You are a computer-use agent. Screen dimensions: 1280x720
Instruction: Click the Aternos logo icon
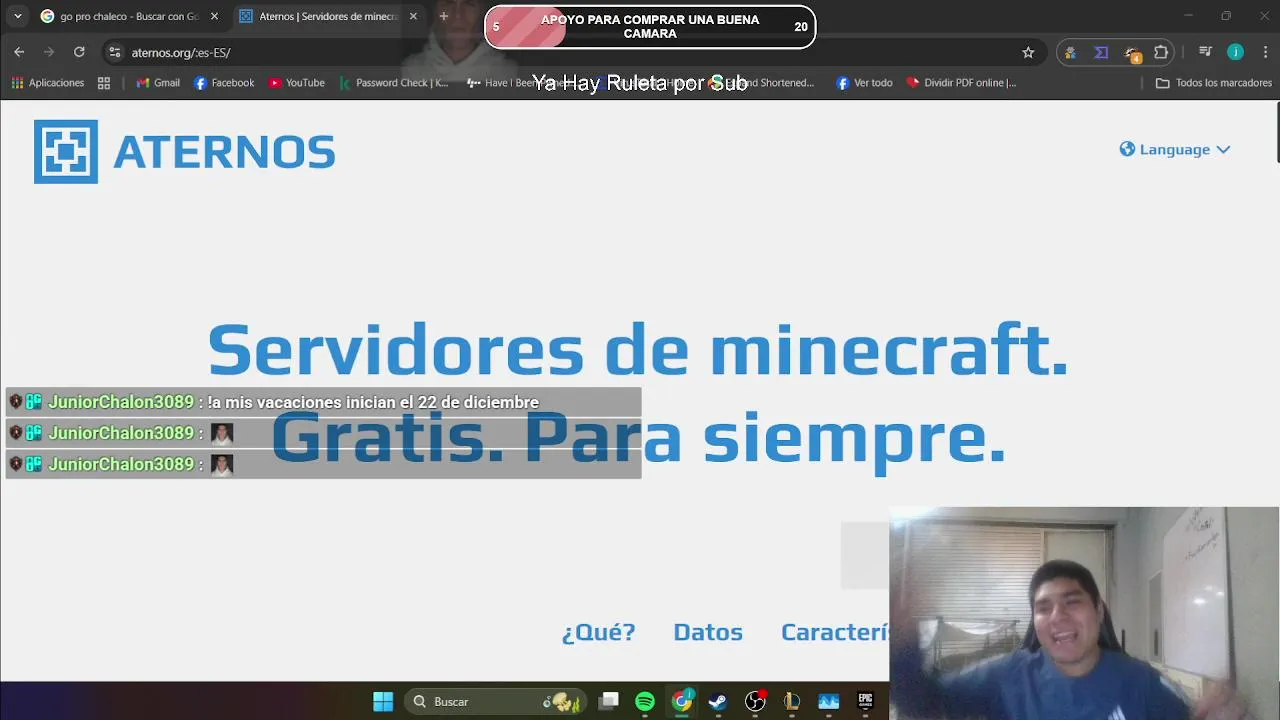pyautogui.click(x=66, y=152)
